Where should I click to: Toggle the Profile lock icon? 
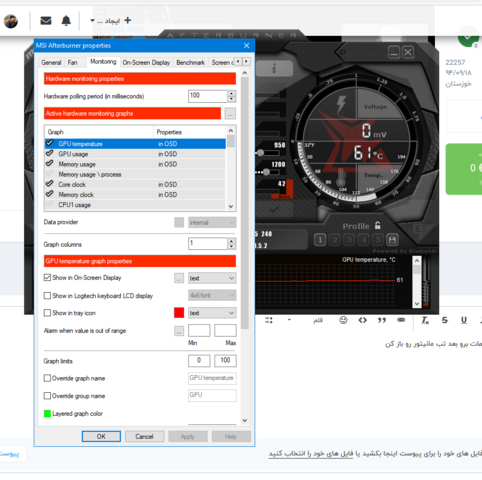(x=377, y=225)
